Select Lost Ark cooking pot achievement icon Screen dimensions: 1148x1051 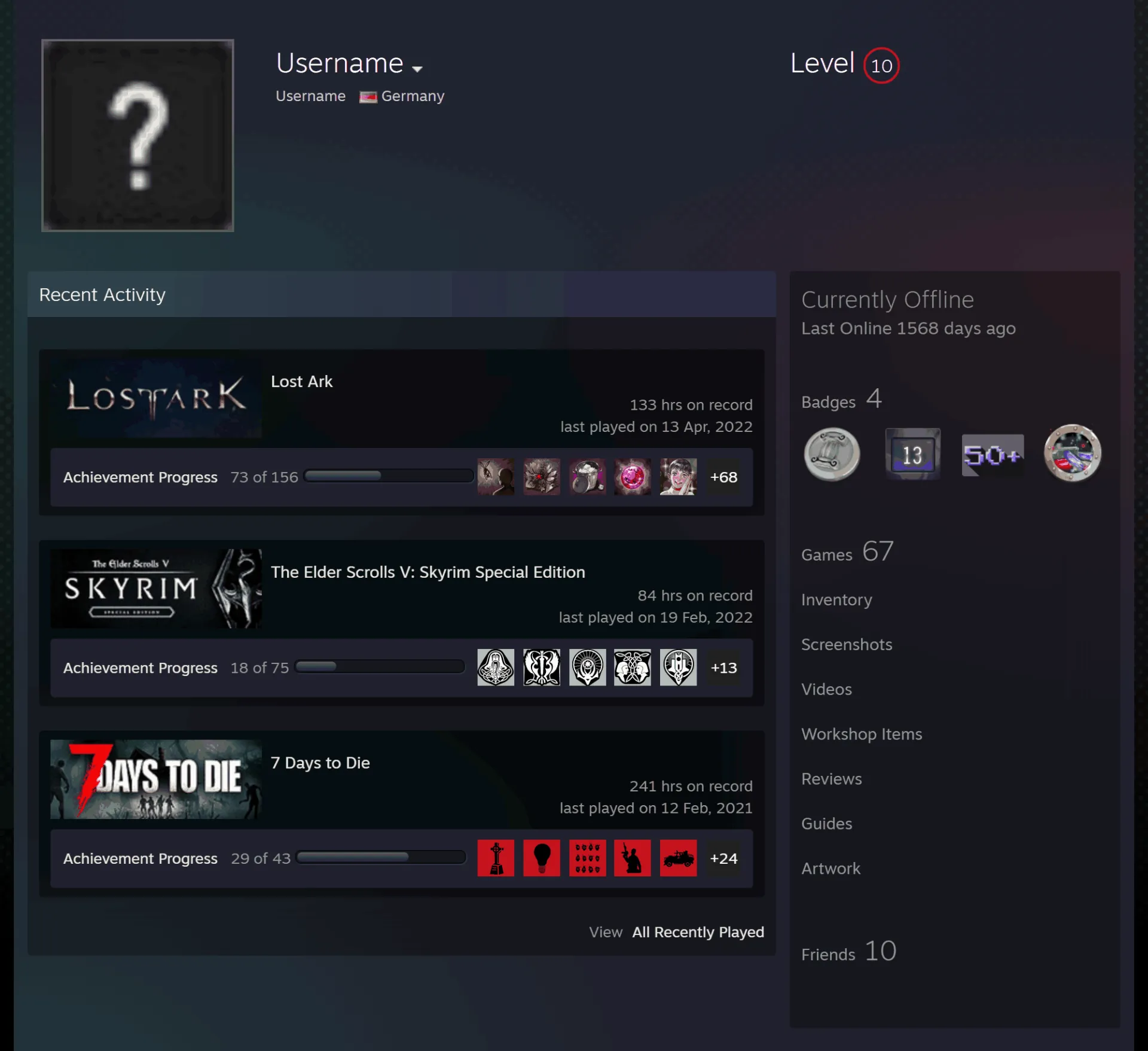587,477
